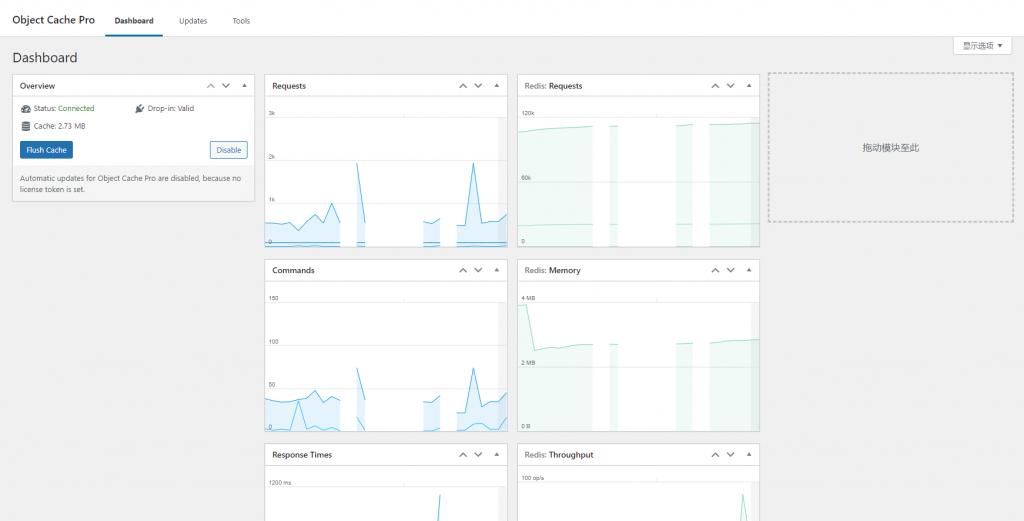Collapse the Overview panel with triangle toggle

[x=244, y=86]
